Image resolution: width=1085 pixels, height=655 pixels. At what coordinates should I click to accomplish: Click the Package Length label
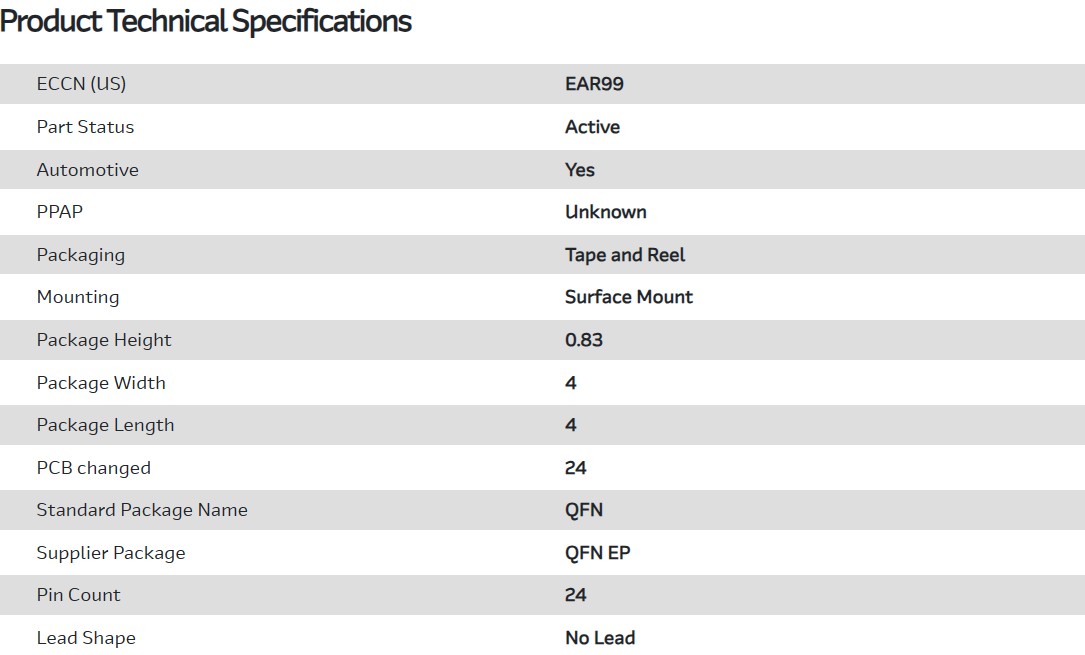click(x=105, y=425)
